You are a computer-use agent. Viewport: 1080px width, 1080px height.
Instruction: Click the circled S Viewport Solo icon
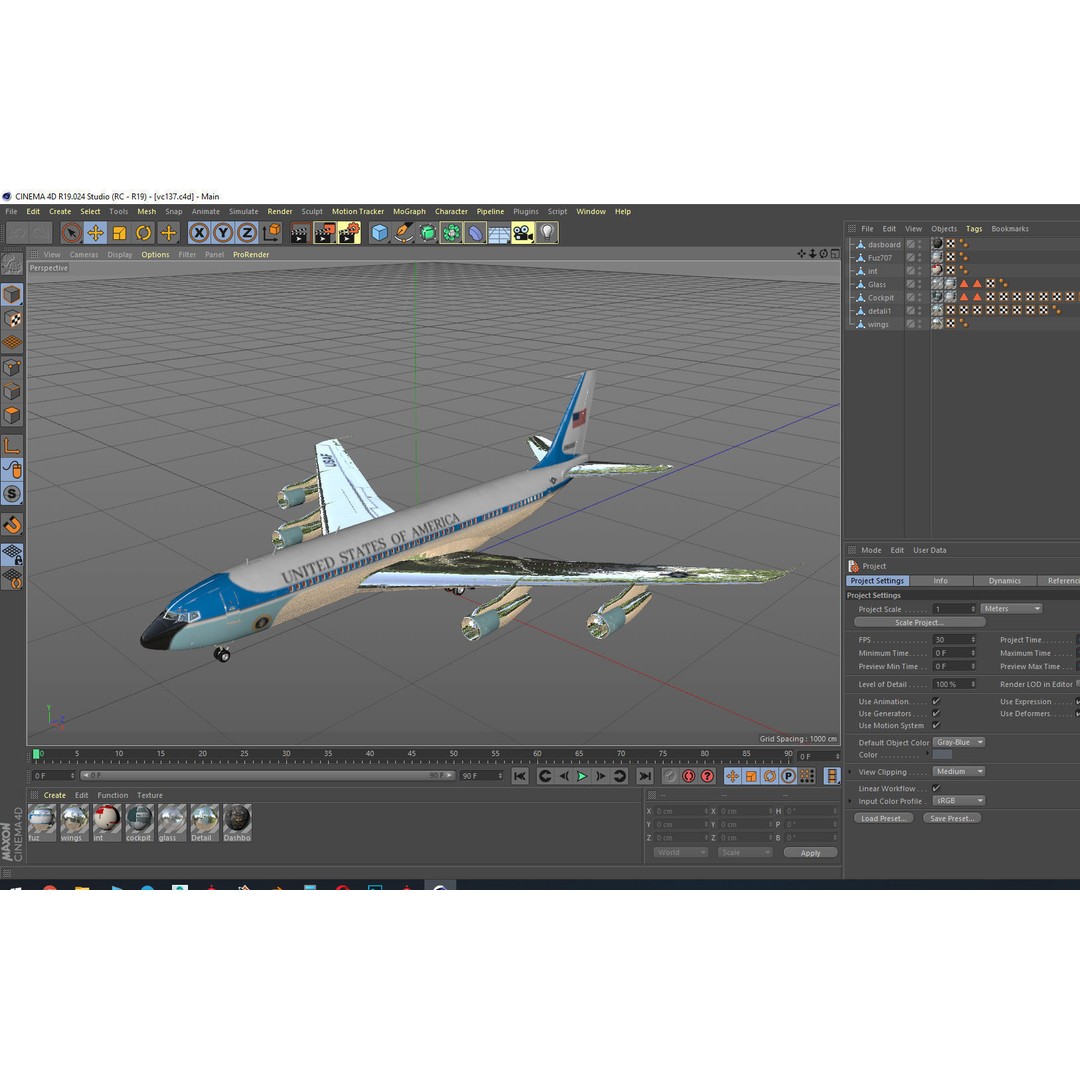pyautogui.click(x=12, y=494)
